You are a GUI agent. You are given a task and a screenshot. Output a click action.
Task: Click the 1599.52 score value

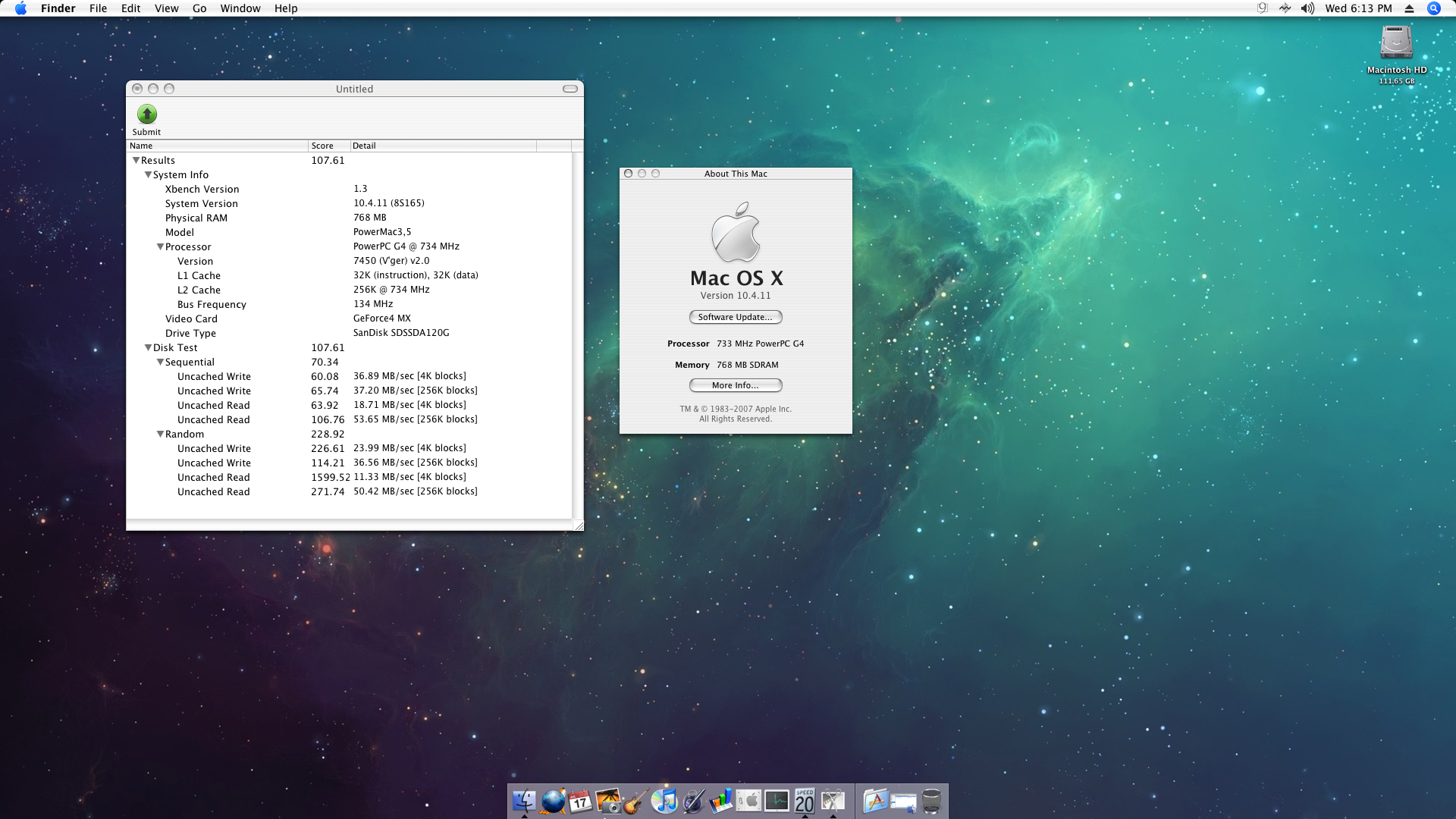pos(330,477)
